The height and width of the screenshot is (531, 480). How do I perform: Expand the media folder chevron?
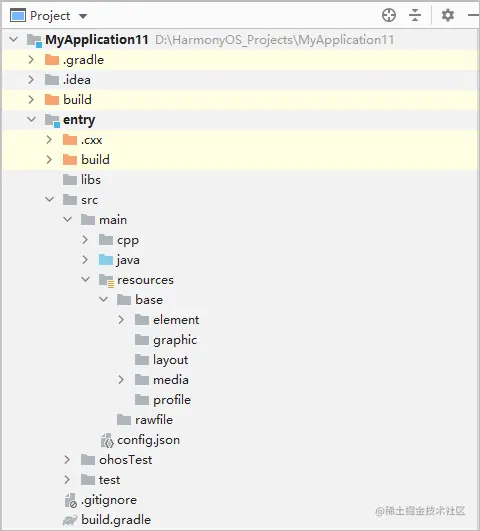coord(121,380)
